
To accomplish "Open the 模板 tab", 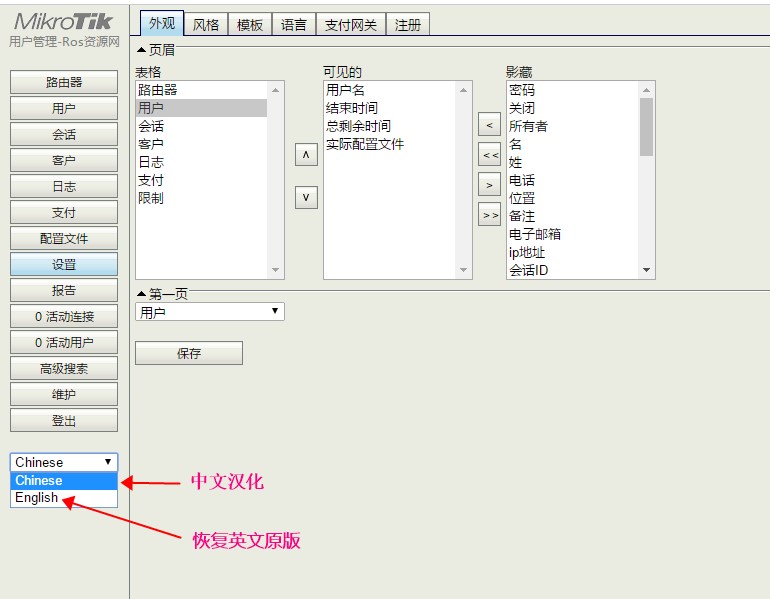I will point(250,25).
